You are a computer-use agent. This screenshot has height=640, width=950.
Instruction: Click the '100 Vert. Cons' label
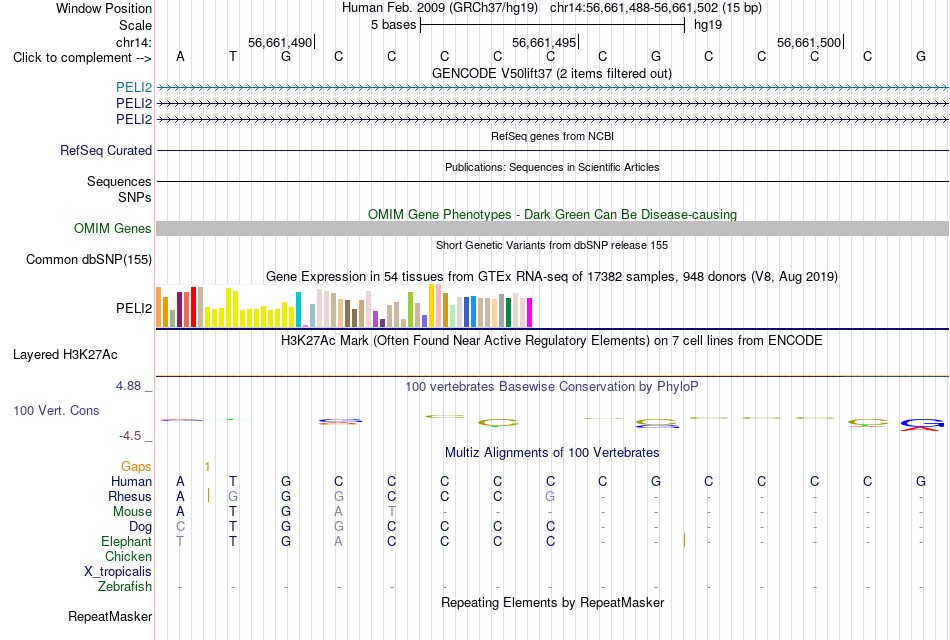click(x=56, y=410)
